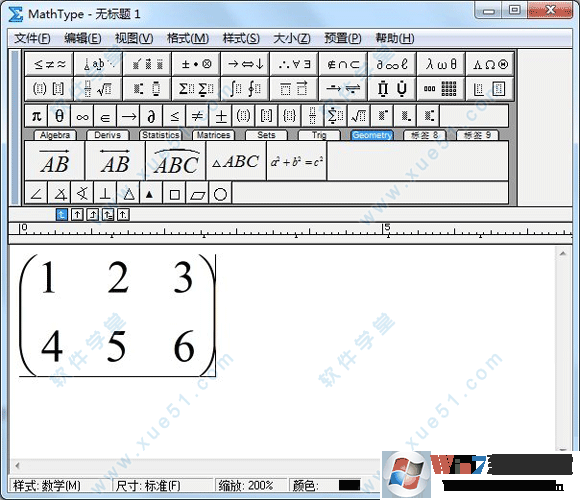Insert the partial derivative symbol

click(x=151, y=116)
